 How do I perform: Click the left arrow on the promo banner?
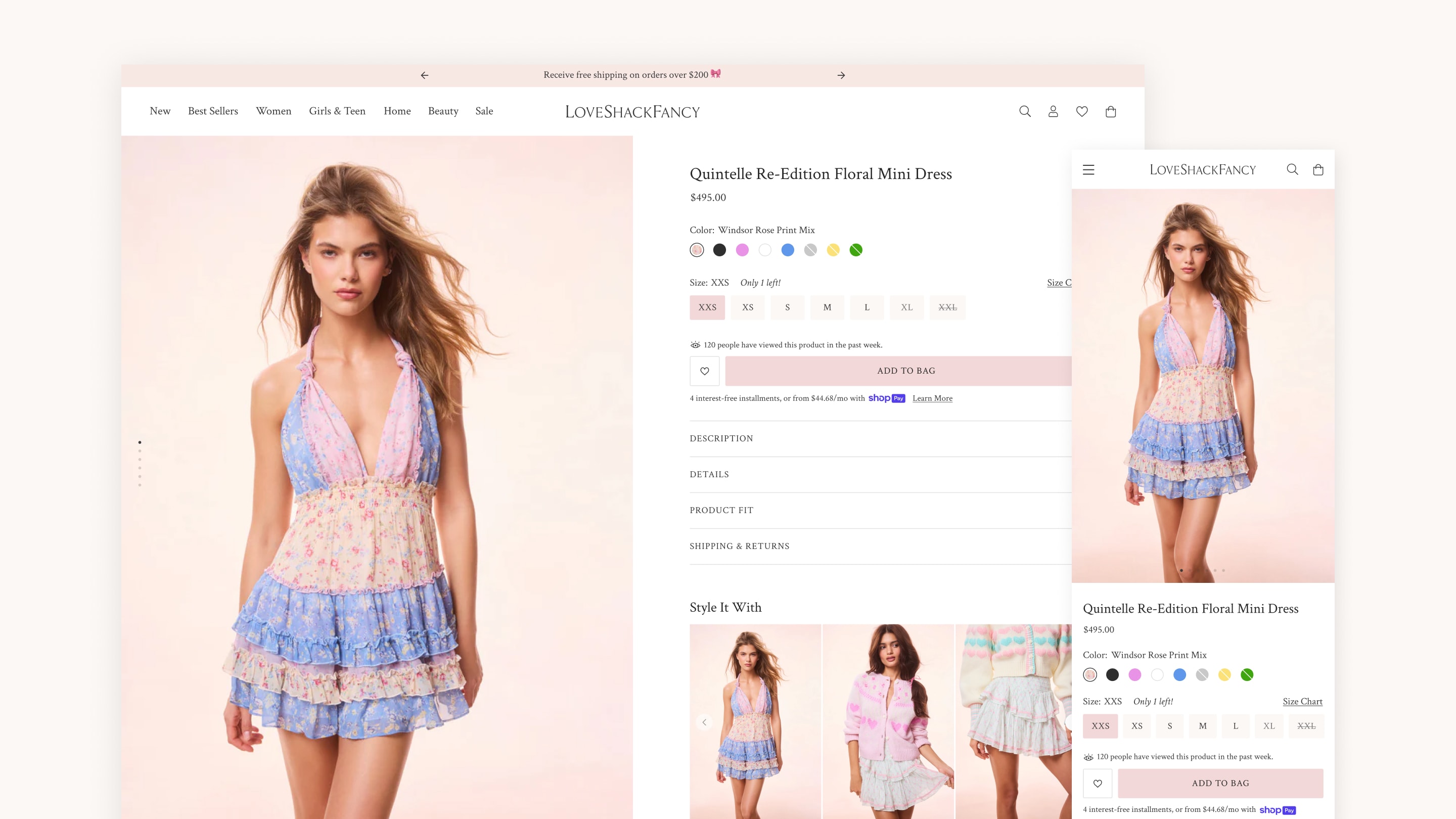(424, 75)
